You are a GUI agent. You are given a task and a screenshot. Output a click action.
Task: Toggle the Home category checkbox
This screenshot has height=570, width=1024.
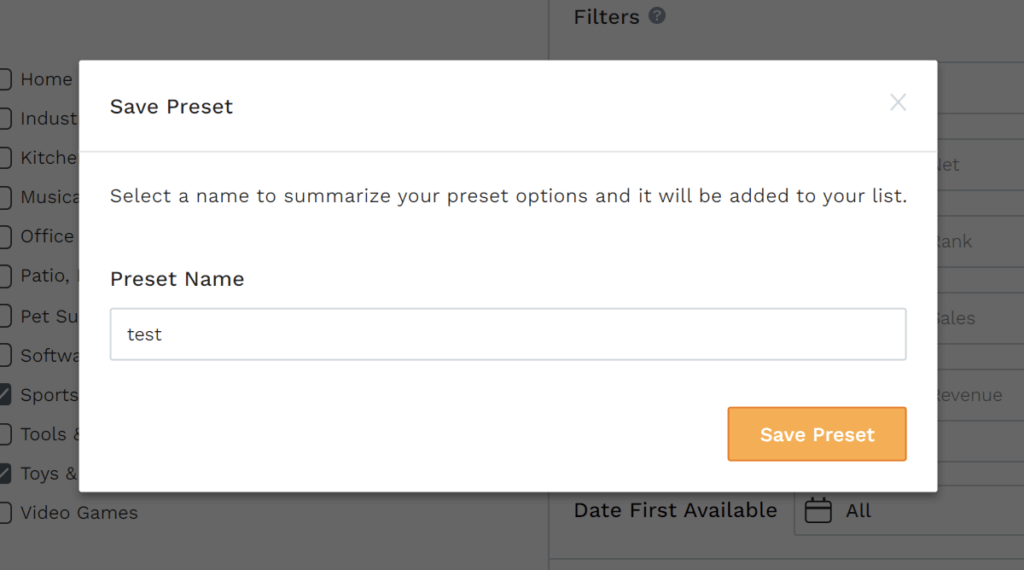(x=5, y=80)
